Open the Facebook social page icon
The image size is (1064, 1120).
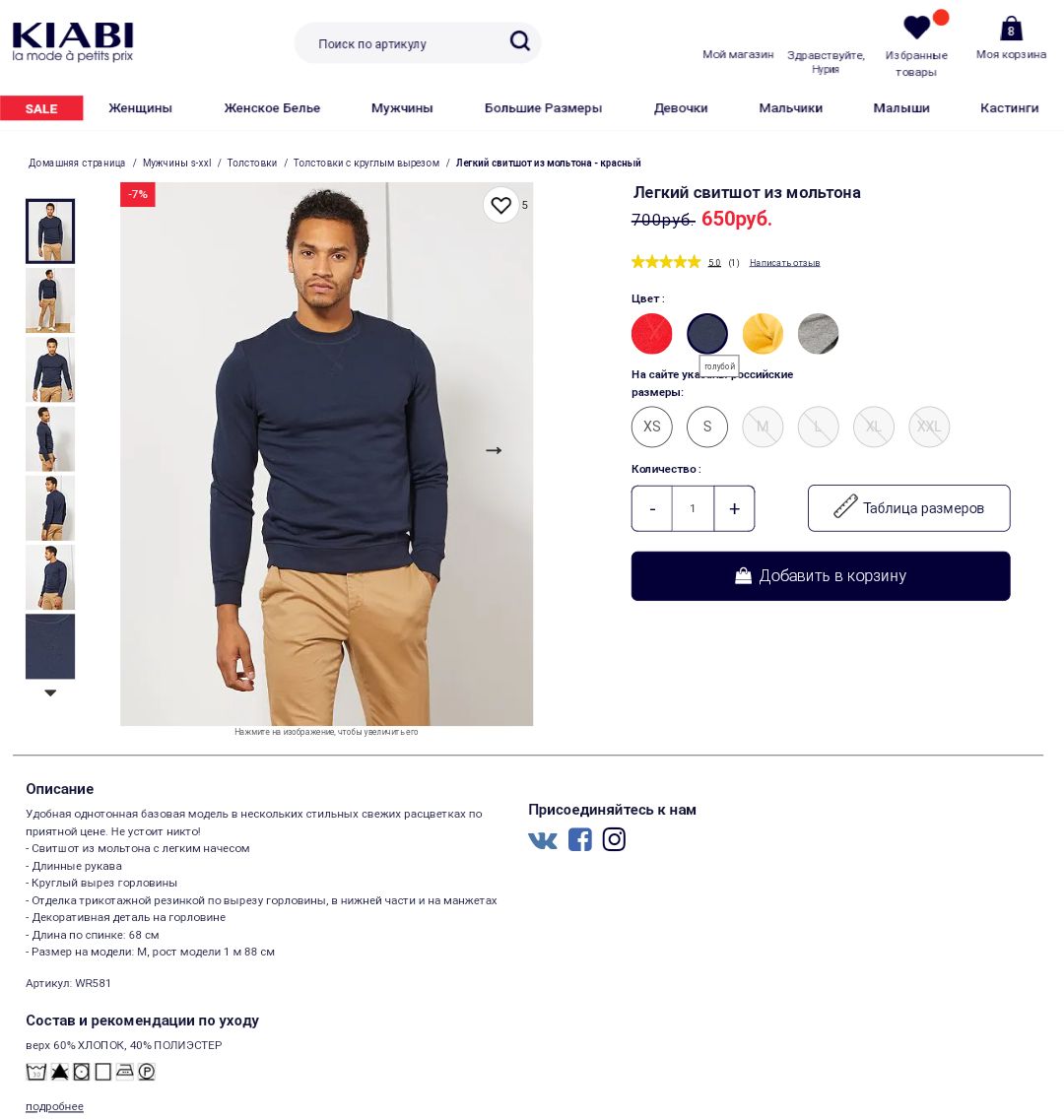pyautogui.click(x=580, y=839)
